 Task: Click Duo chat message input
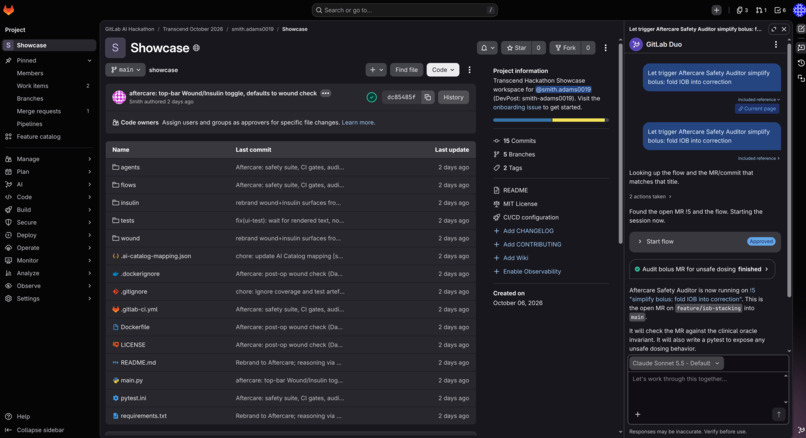point(707,389)
